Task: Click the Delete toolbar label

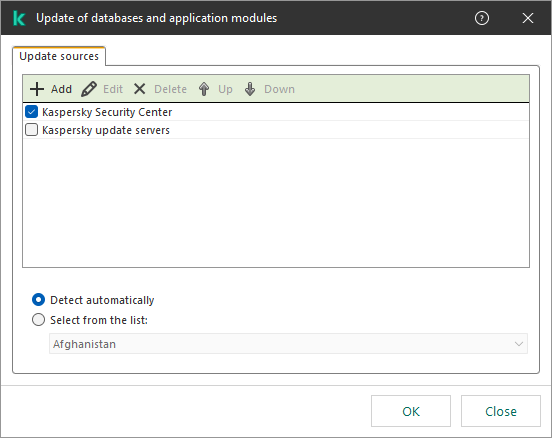Action: pos(170,89)
